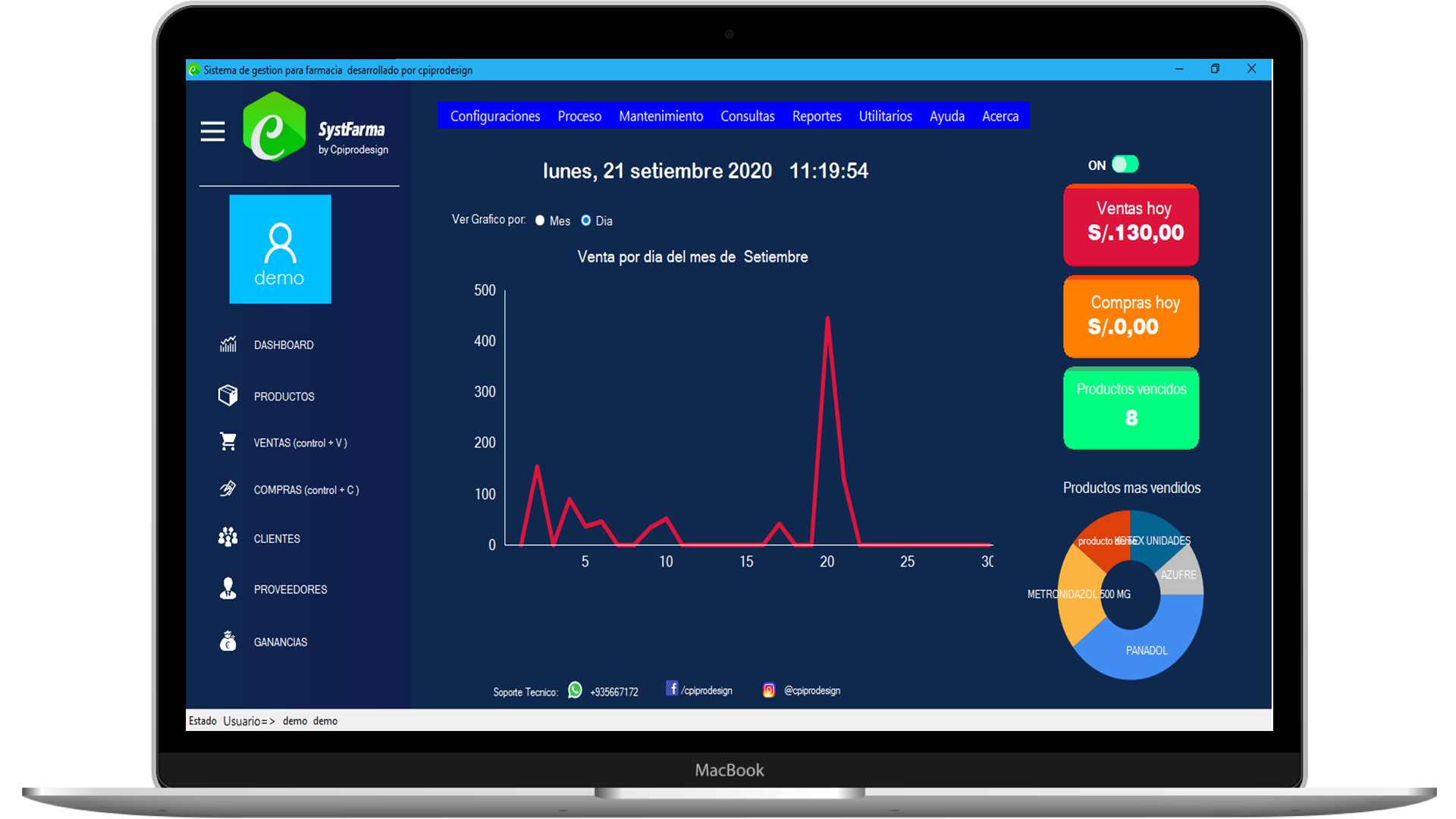Expand the Mantenimiento menu
Image resolution: width=1456 pixels, height=819 pixels.
[x=661, y=116]
